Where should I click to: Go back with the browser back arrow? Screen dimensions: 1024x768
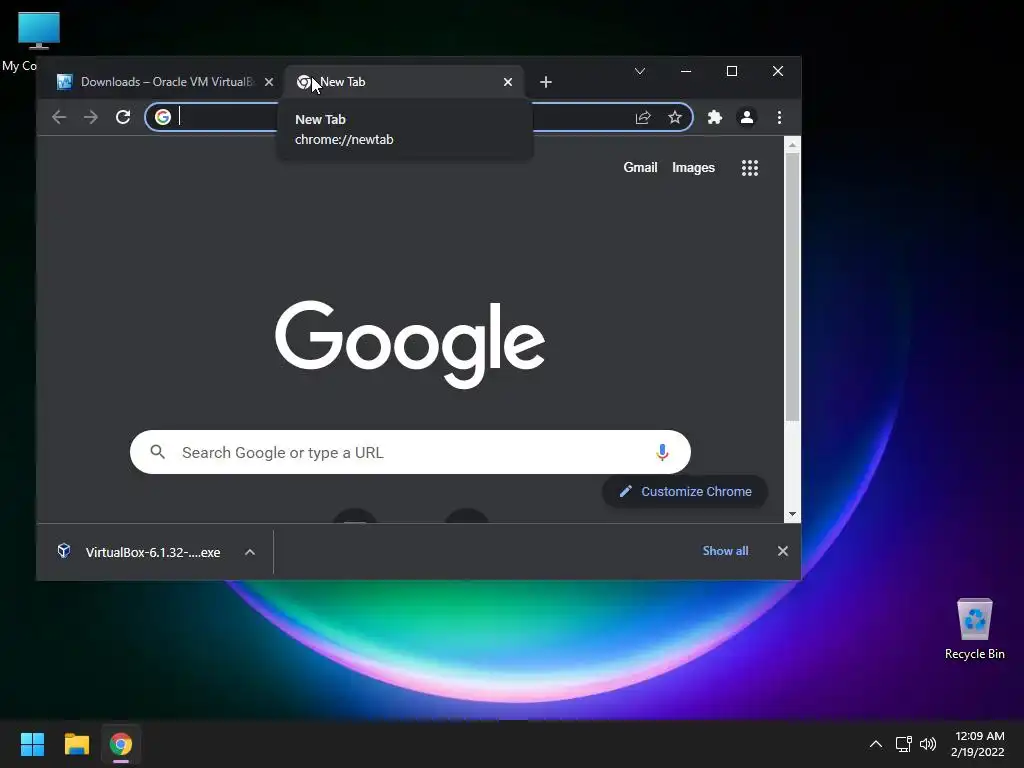(59, 117)
